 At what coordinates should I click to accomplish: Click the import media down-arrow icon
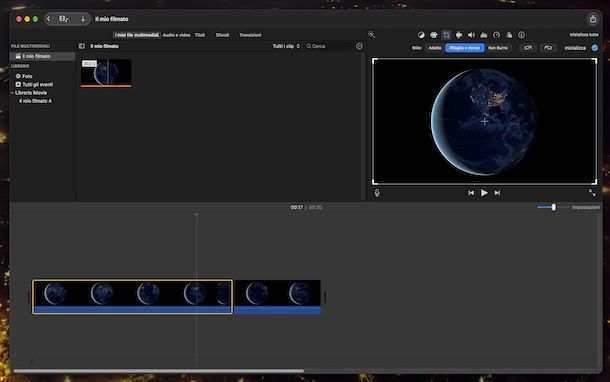coord(83,19)
